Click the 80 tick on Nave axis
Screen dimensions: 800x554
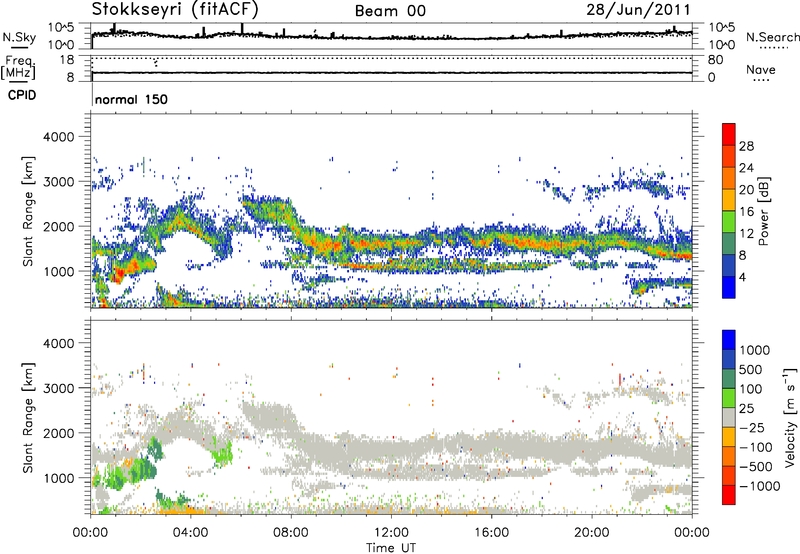pyautogui.click(x=715, y=60)
